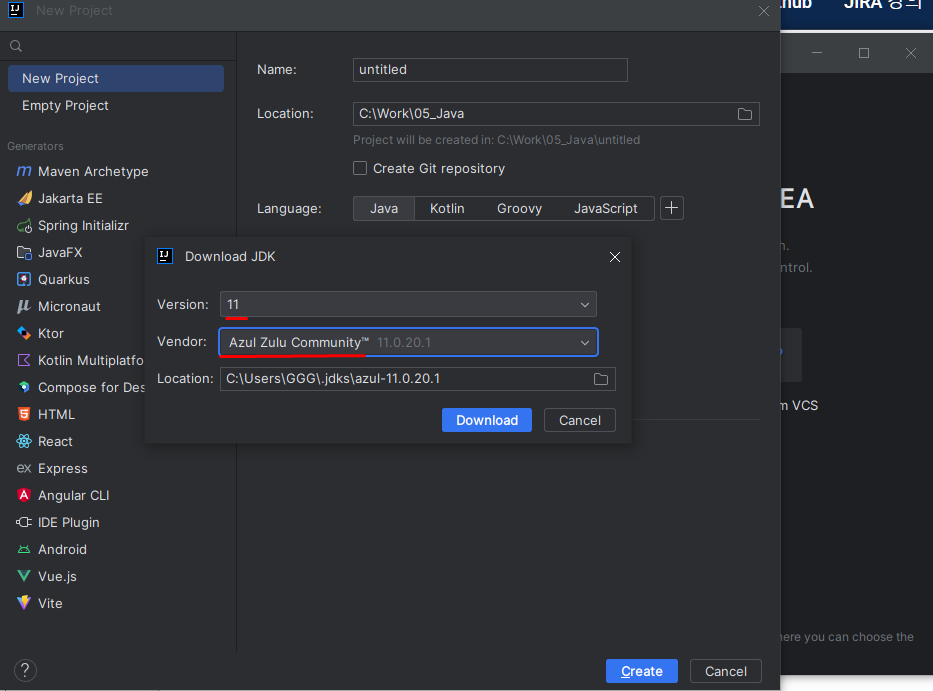Browse JDK download location folder icon

[600, 379]
